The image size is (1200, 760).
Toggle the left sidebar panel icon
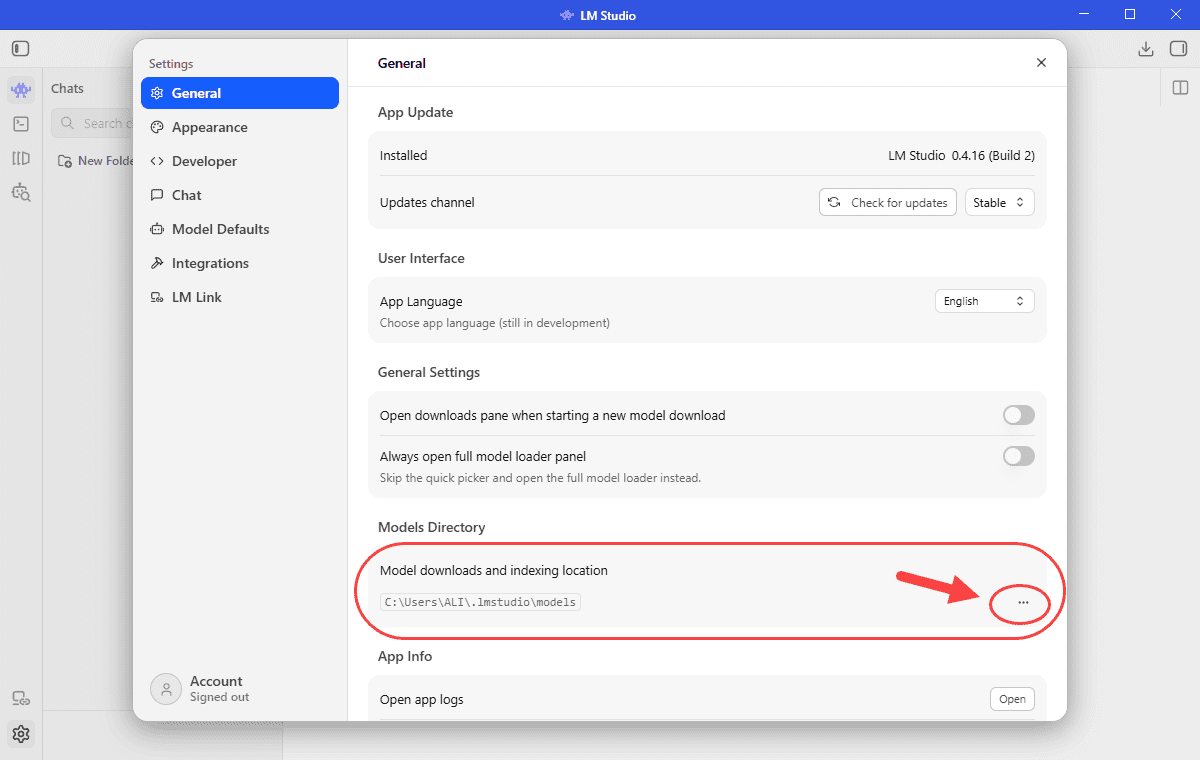tap(21, 49)
